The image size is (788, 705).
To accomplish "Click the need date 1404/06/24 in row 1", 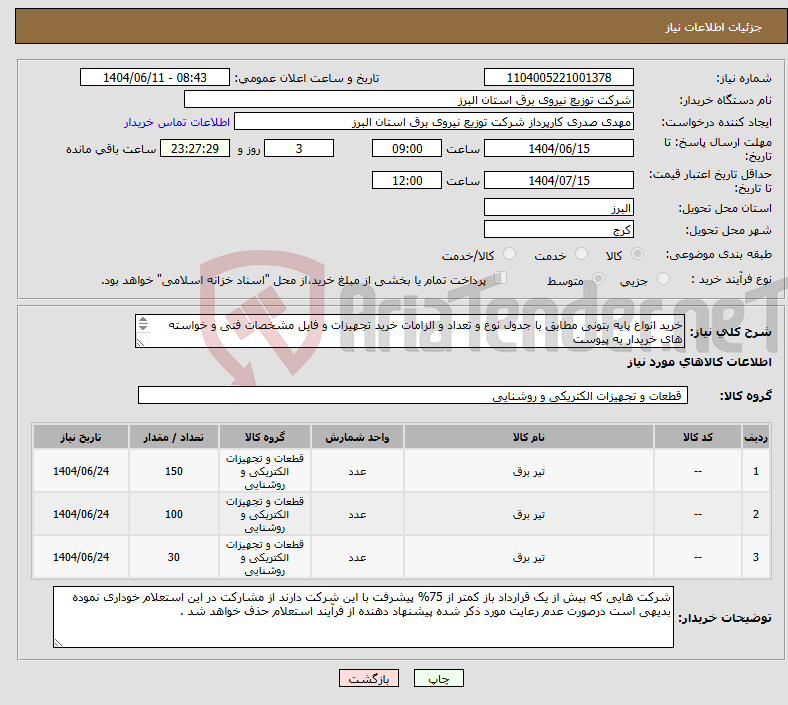I will (x=81, y=471).
